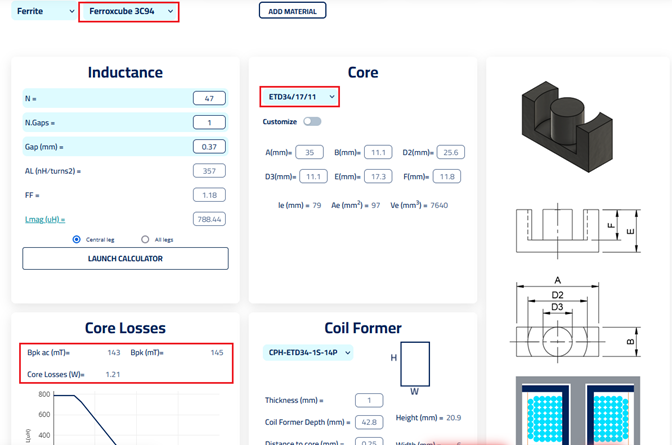
Task: Click the A(mm) dimension field
Action: (309, 152)
